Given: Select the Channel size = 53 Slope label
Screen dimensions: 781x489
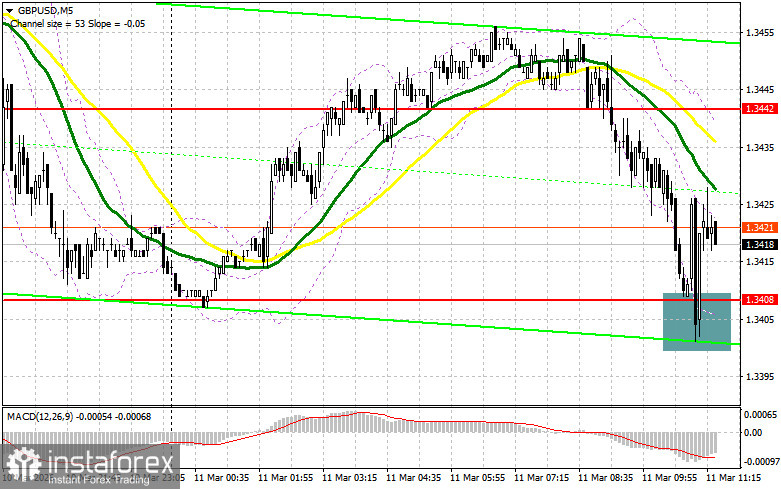Looking at the screenshot, I should click(77, 23).
